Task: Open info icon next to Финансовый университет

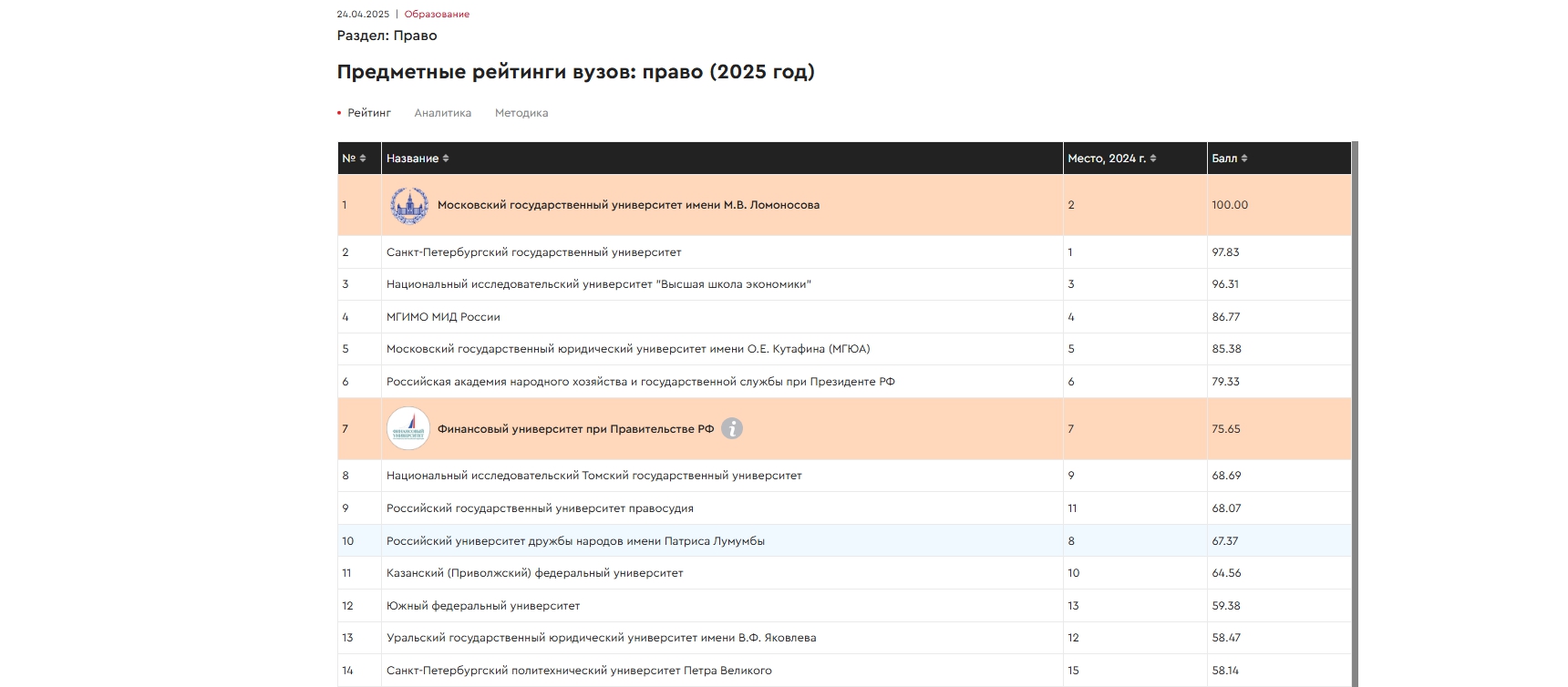Action: coord(732,428)
